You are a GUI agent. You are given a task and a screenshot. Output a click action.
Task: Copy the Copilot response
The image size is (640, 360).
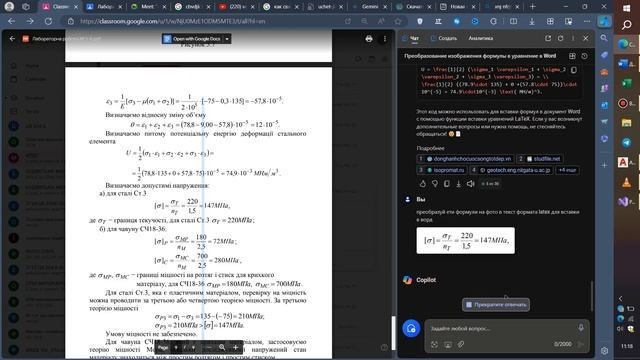tap(447, 184)
